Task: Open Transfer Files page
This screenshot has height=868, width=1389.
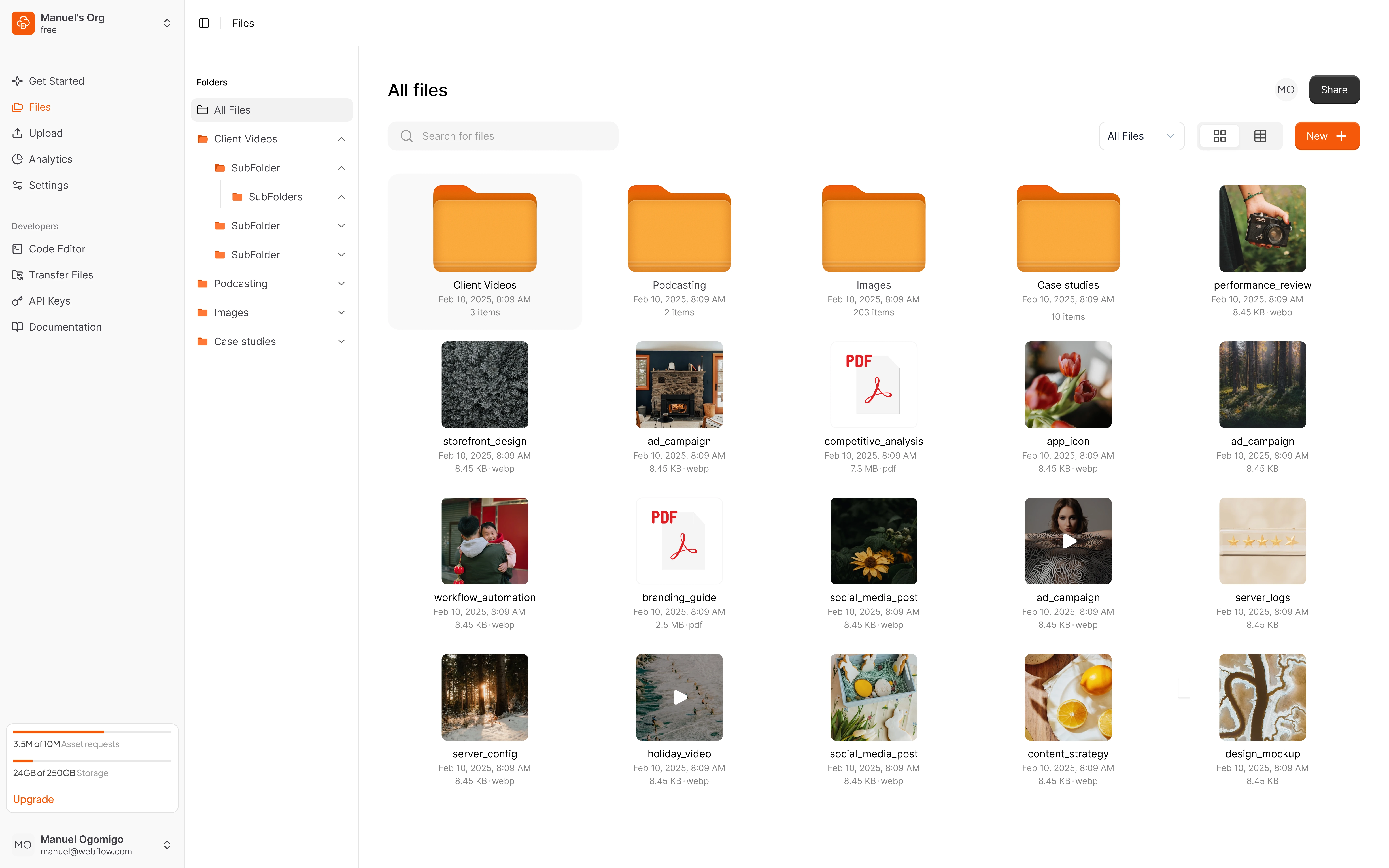Action: pos(61,275)
